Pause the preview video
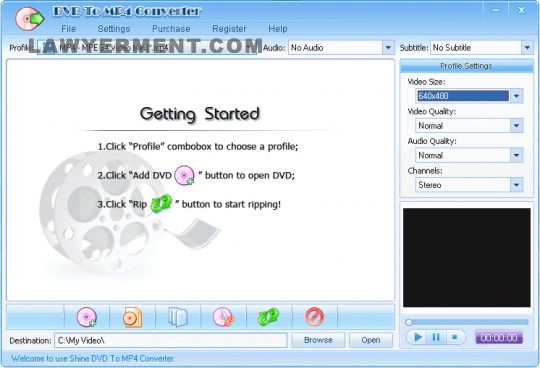This screenshot has height=368, width=540. coord(436,337)
